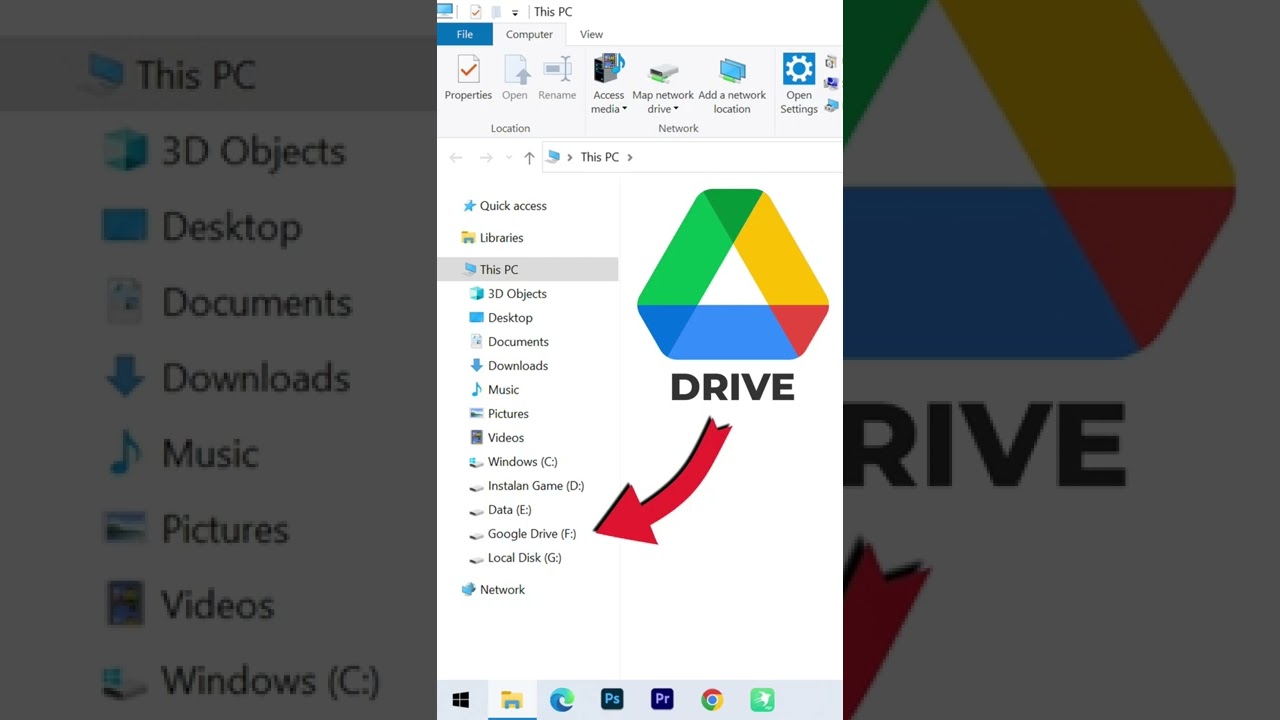Click the greyed-out Rename ribbon button
The height and width of the screenshot is (720, 1280).
tap(557, 79)
